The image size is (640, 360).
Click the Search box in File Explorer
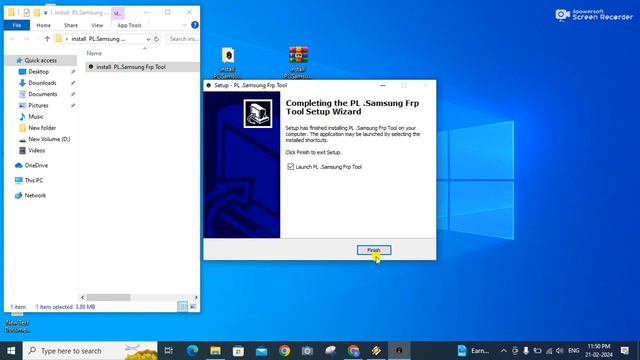pyautogui.click(x=183, y=39)
